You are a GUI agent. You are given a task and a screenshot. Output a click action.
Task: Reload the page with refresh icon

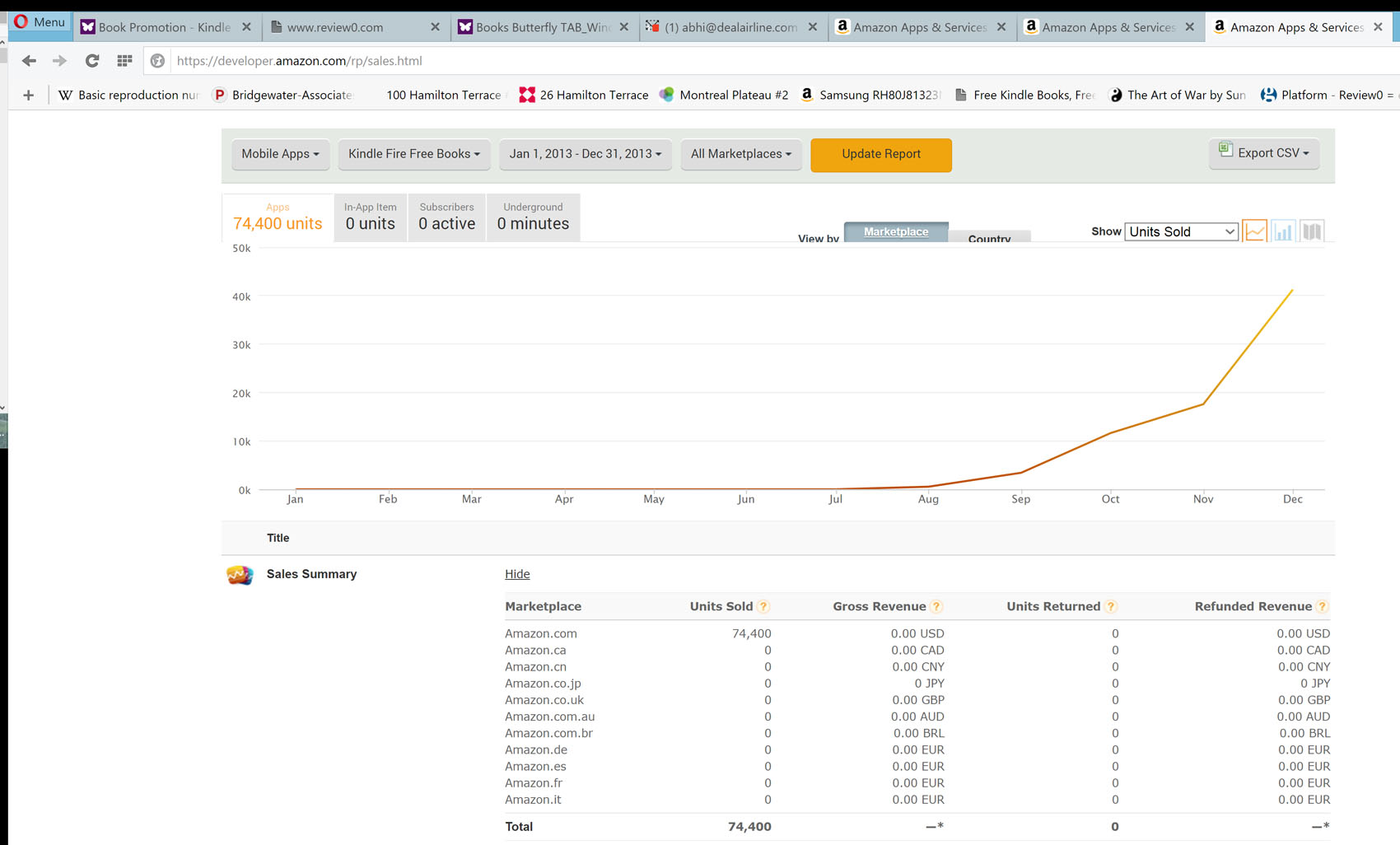(91, 61)
